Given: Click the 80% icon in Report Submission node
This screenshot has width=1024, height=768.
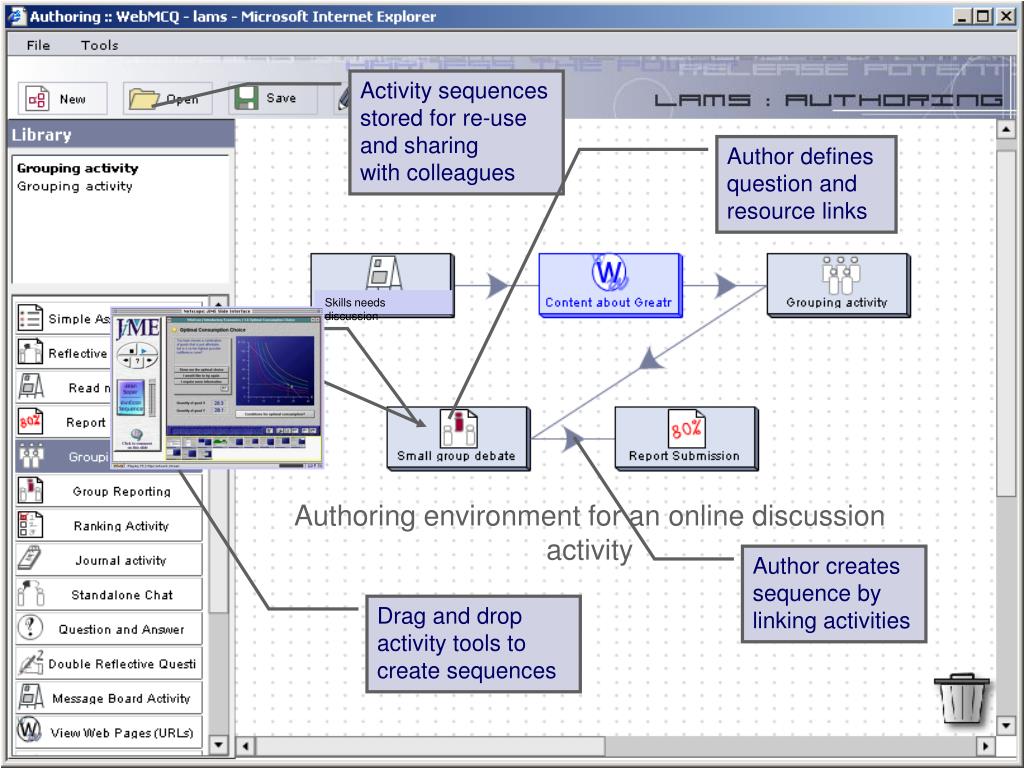Looking at the screenshot, I should click(686, 428).
